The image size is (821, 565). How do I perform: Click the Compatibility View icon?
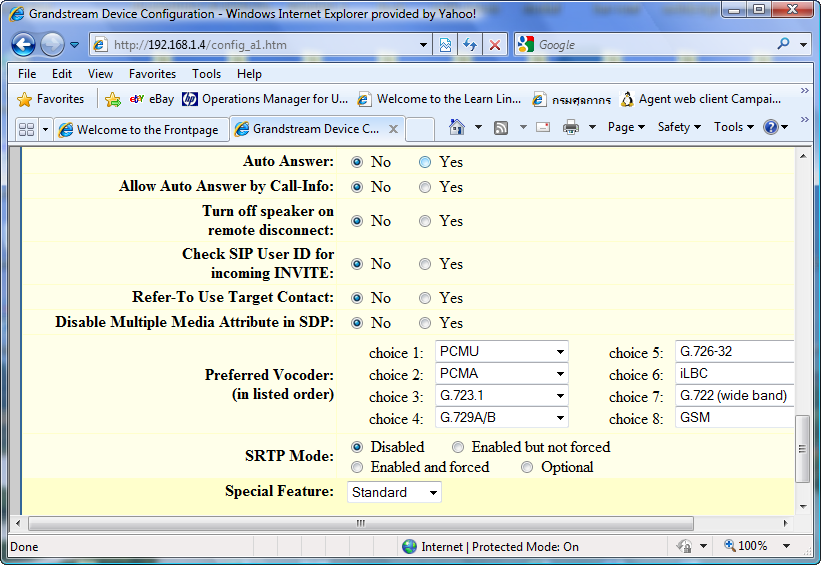[445, 45]
